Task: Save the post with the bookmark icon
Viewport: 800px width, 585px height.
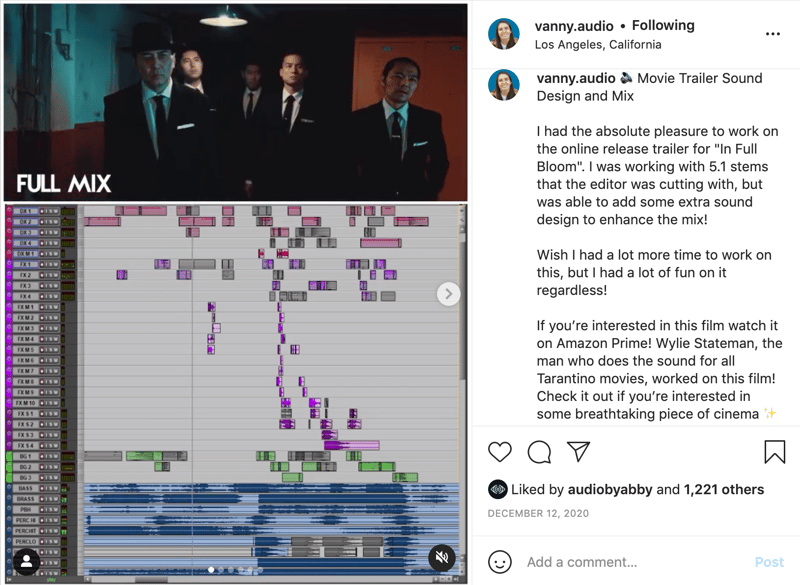Action: point(774,452)
